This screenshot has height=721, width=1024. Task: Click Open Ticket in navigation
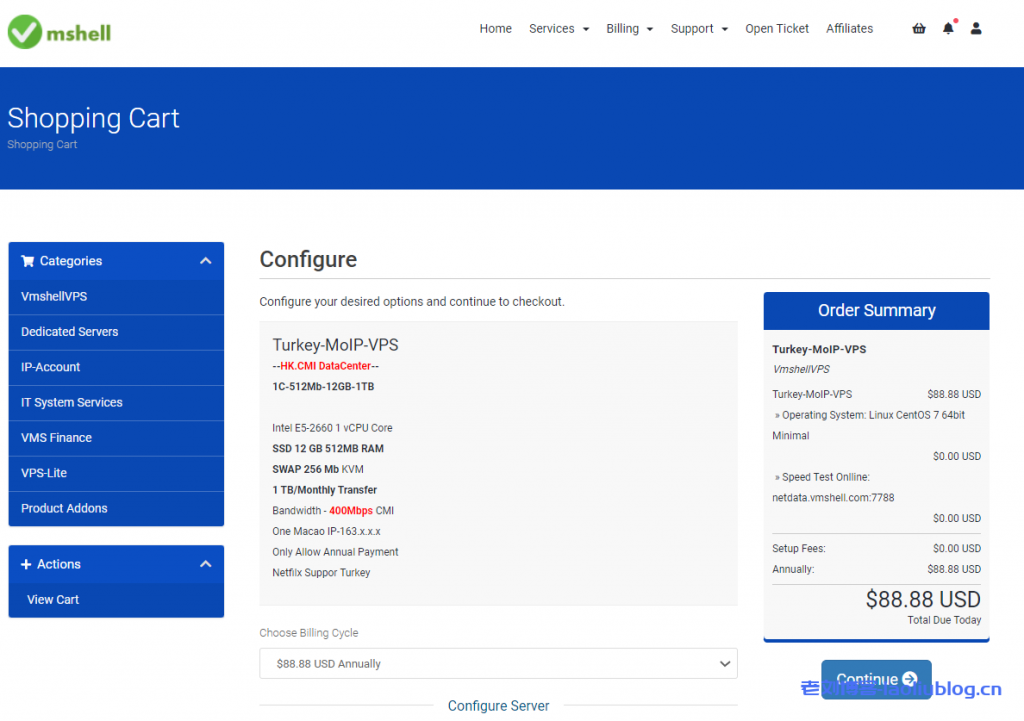(x=777, y=29)
